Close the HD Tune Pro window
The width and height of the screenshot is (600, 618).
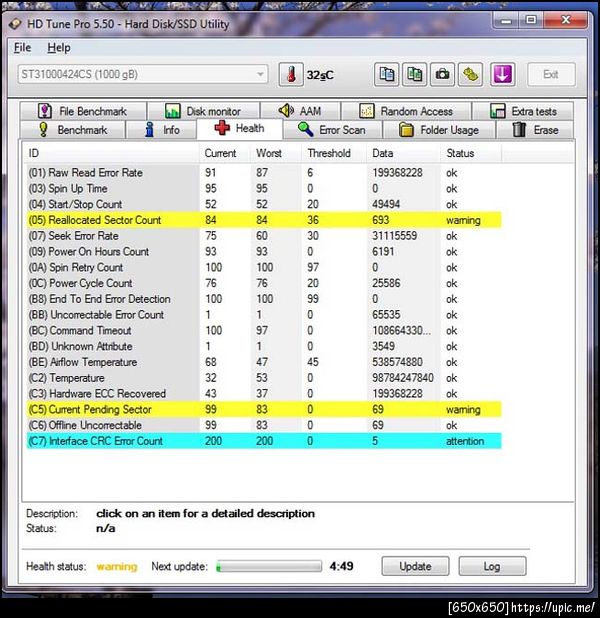pos(565,20)
